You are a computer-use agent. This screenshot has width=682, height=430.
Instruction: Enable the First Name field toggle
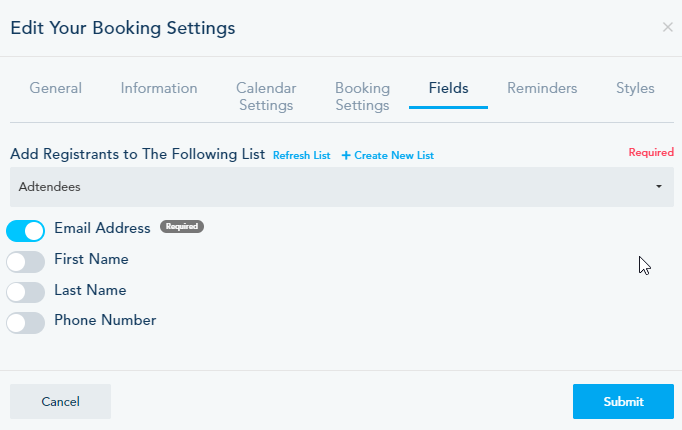tap(25, 262)
